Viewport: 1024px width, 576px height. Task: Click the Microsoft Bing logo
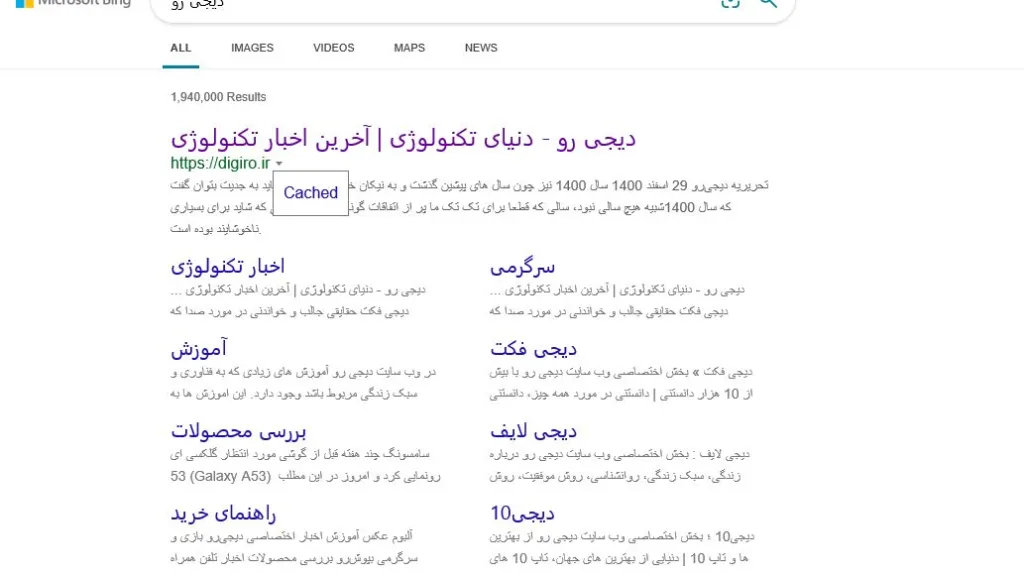tap(73, 3)
